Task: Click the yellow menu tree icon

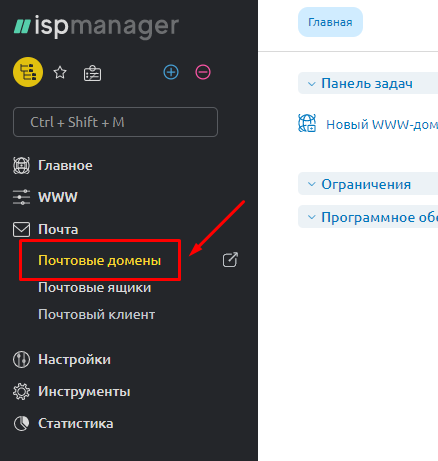Action: pos(28,72)
